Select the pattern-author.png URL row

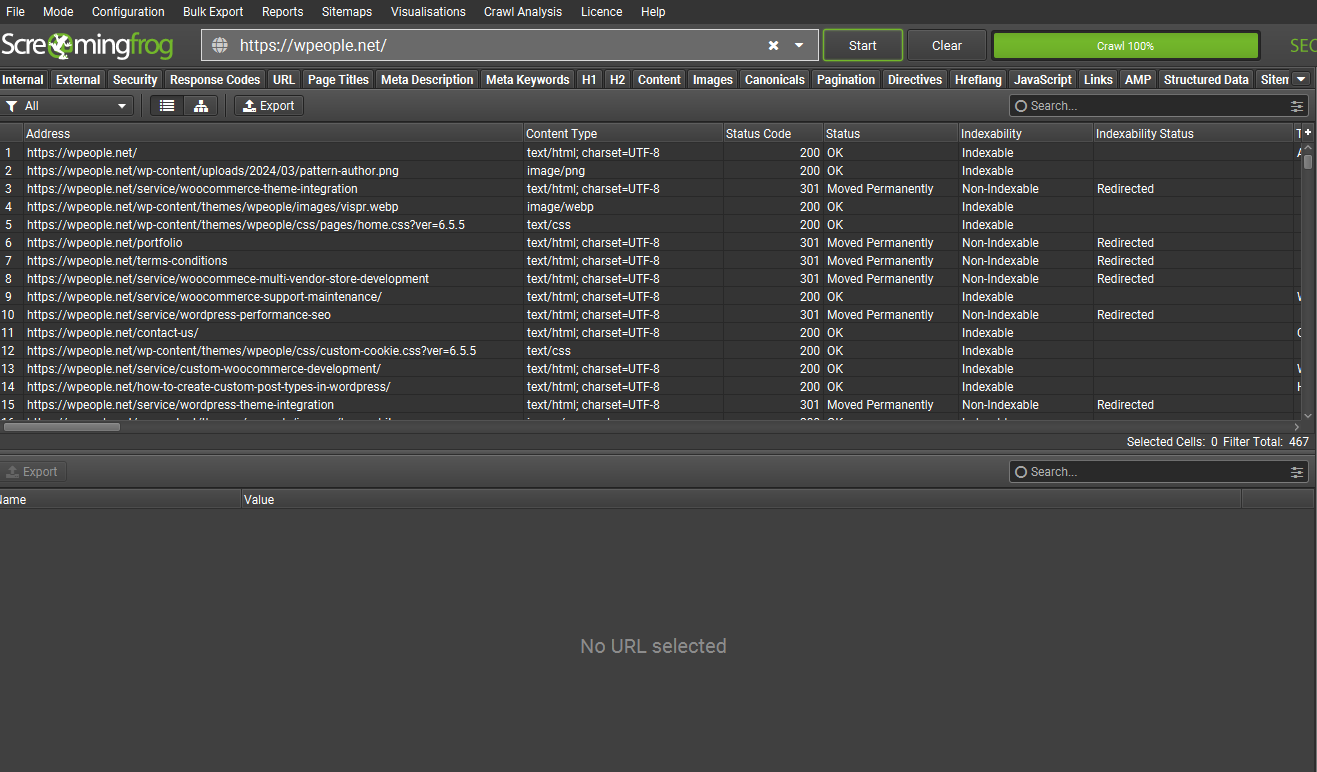[x=650, y=171]
